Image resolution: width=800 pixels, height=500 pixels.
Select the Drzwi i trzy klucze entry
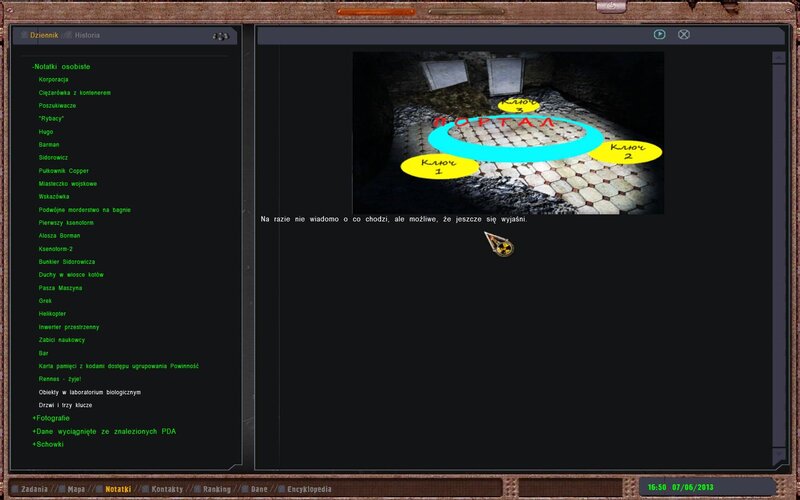(x=65, y=405)
